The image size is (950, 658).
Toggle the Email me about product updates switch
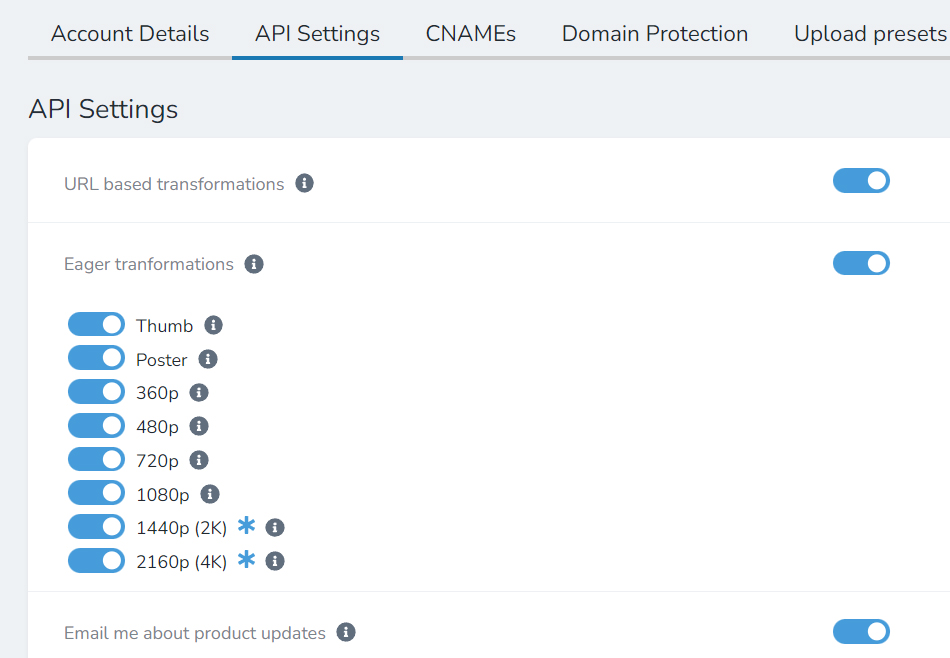point(861,632)
